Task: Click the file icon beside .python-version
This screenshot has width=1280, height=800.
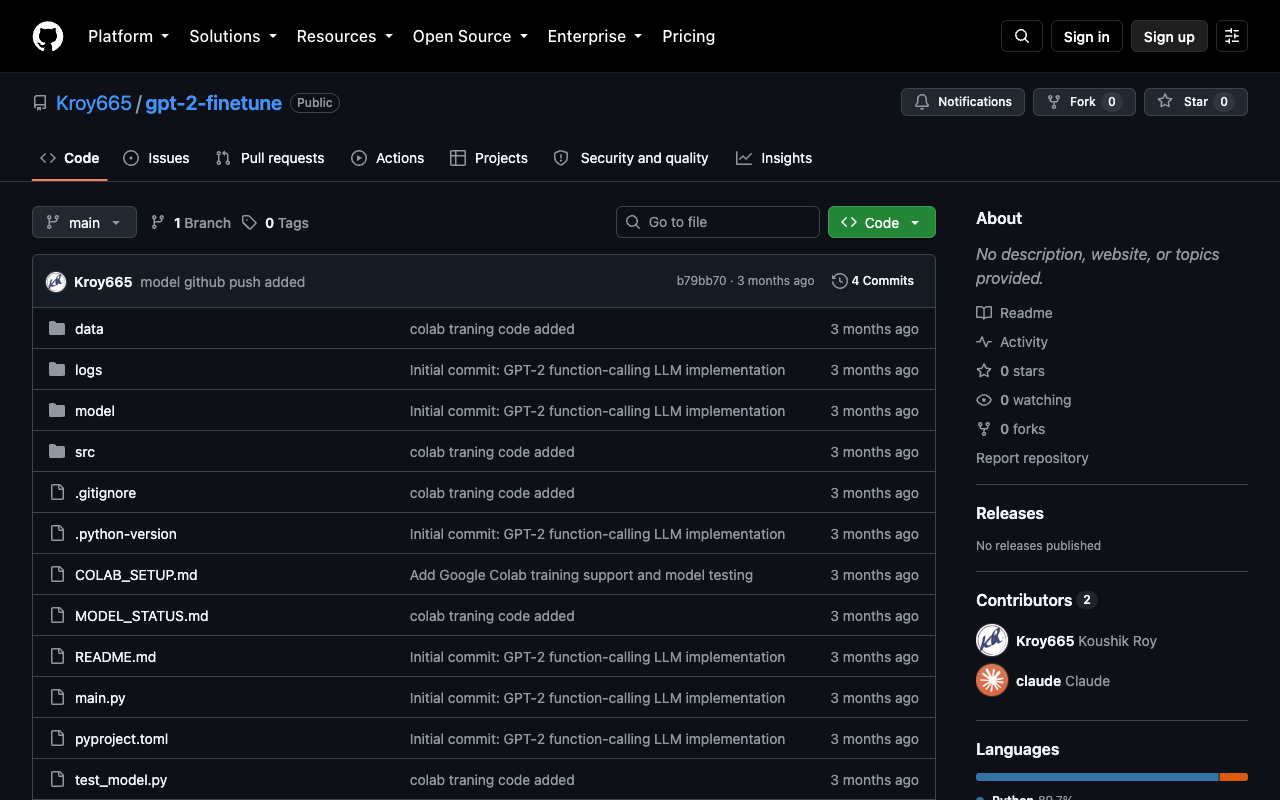Action: click(57, 534)
